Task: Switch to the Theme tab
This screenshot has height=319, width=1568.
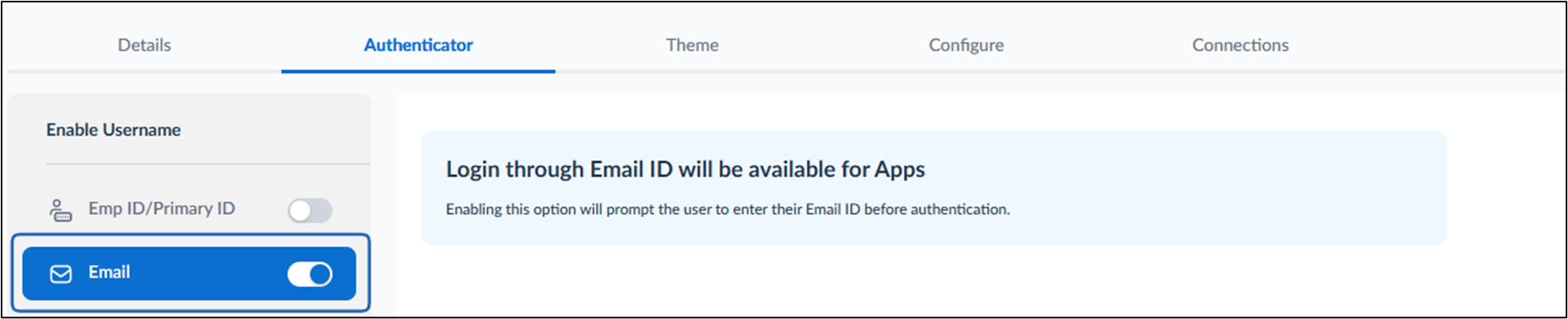Action: (693, 45)
